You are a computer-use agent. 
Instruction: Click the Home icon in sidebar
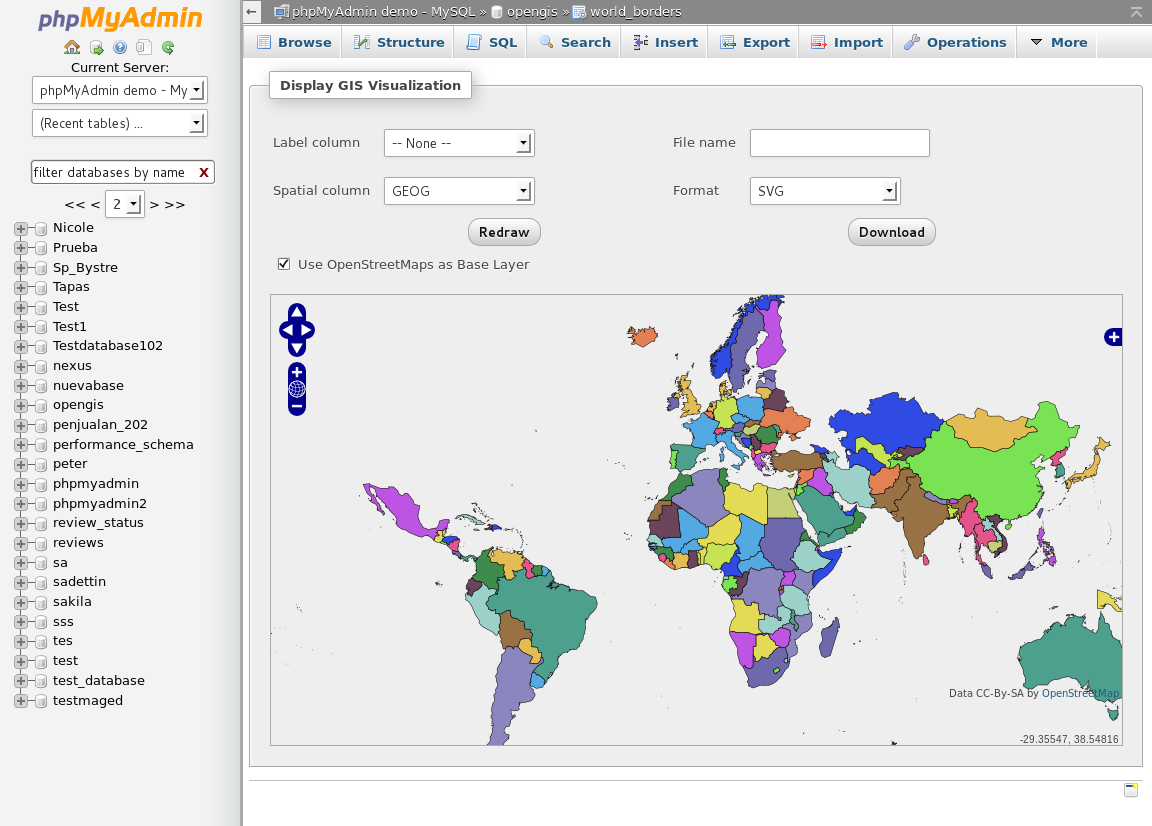coord(72,47)
